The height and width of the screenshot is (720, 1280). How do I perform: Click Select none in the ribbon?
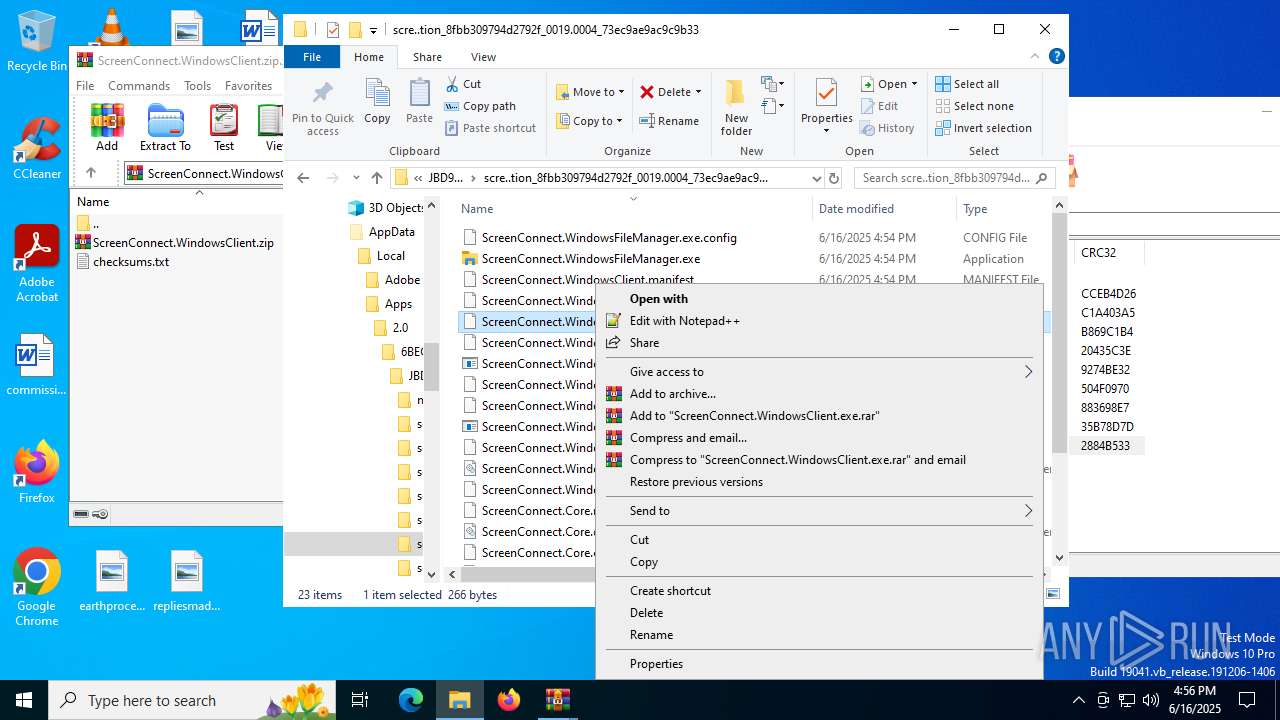974,106
